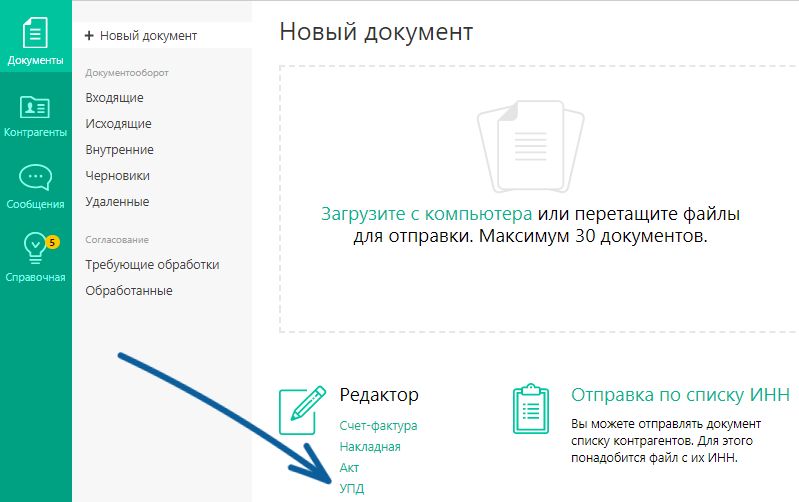Click the Документооборот section label
Screen dimensions: 799x502
pos(126,73)
